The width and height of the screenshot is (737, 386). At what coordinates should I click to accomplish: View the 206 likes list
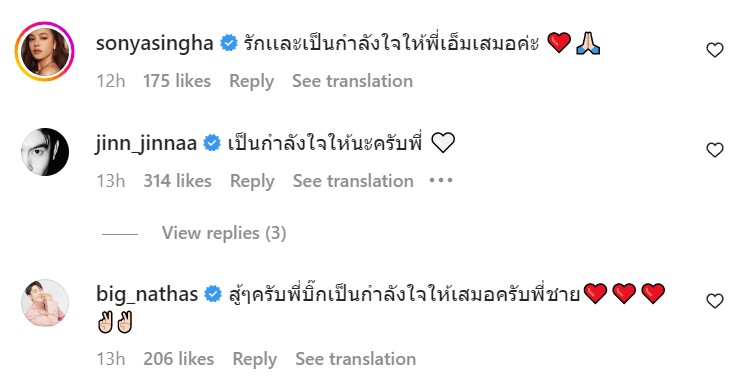pyautogui.click(x=179, y=359)
